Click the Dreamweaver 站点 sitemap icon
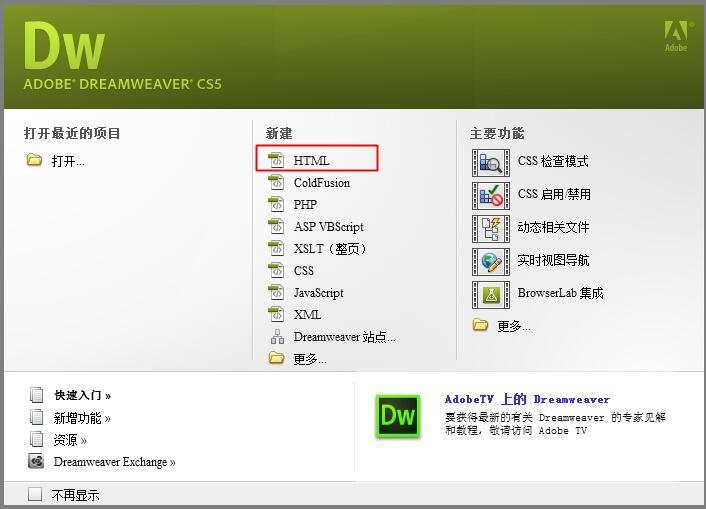 [277, 337]
